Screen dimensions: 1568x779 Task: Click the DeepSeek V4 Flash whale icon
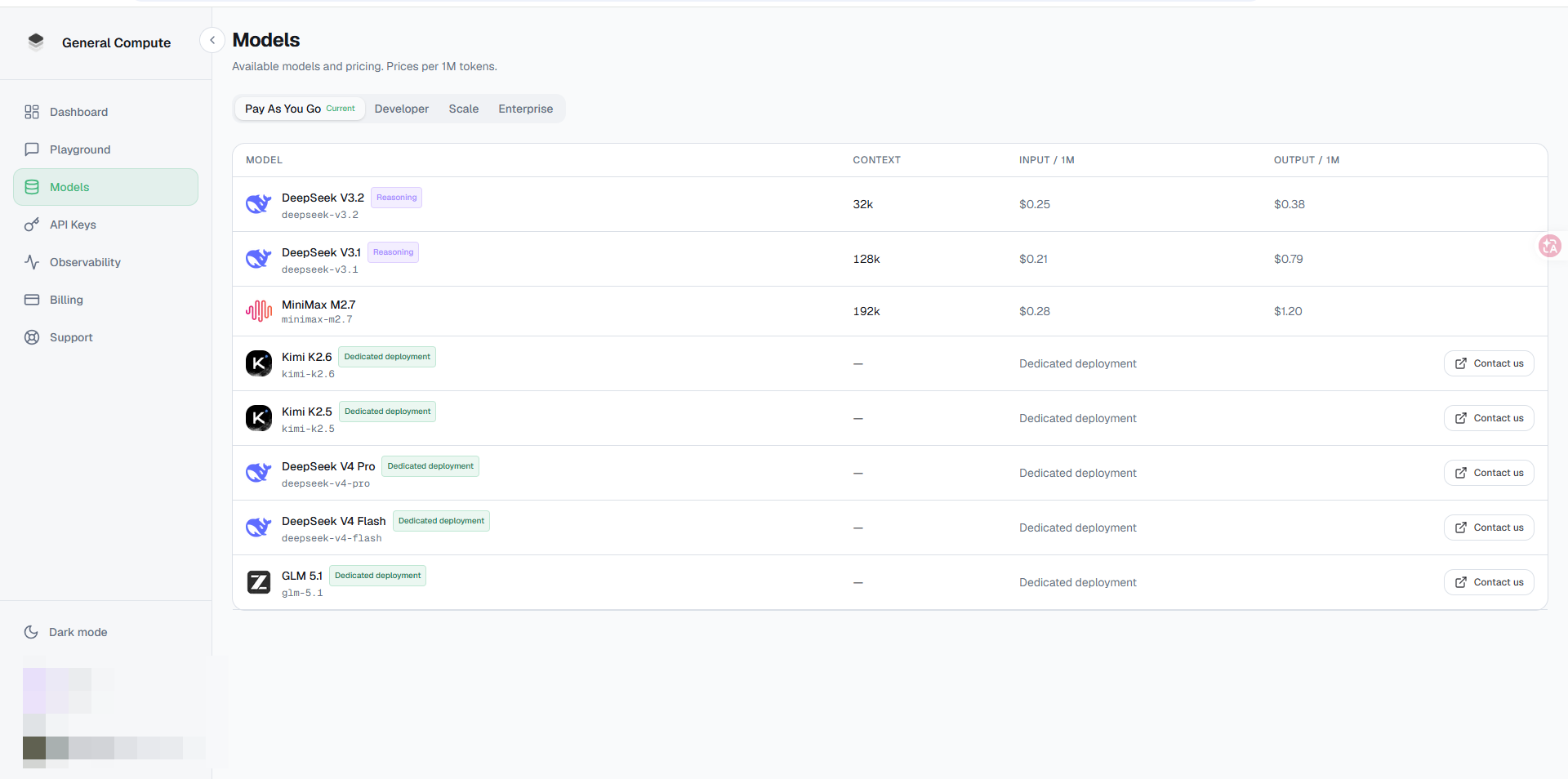pyautogui.click(x=259, y=527)
